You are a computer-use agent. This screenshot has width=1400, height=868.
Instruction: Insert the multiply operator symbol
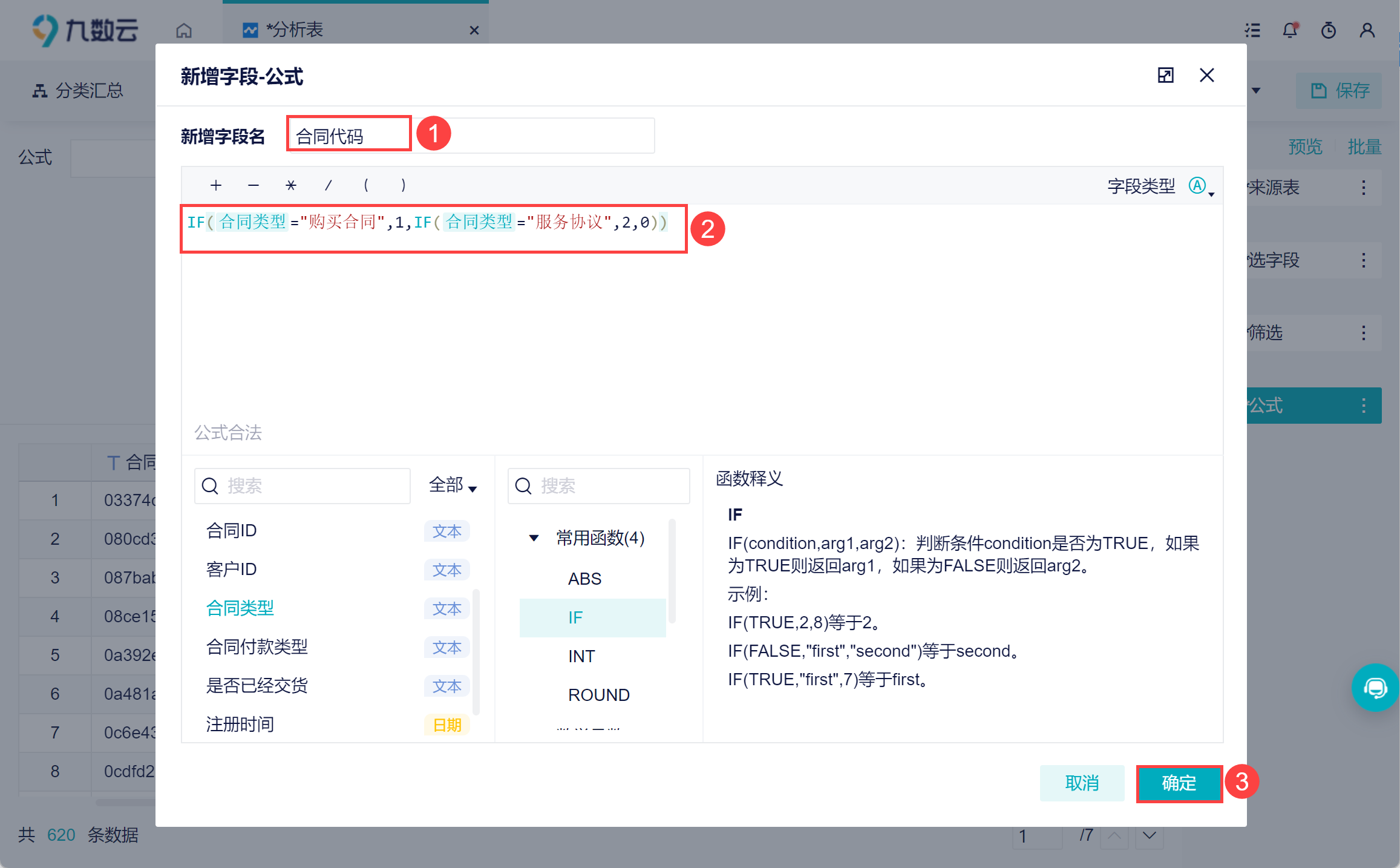coord(291,185)
